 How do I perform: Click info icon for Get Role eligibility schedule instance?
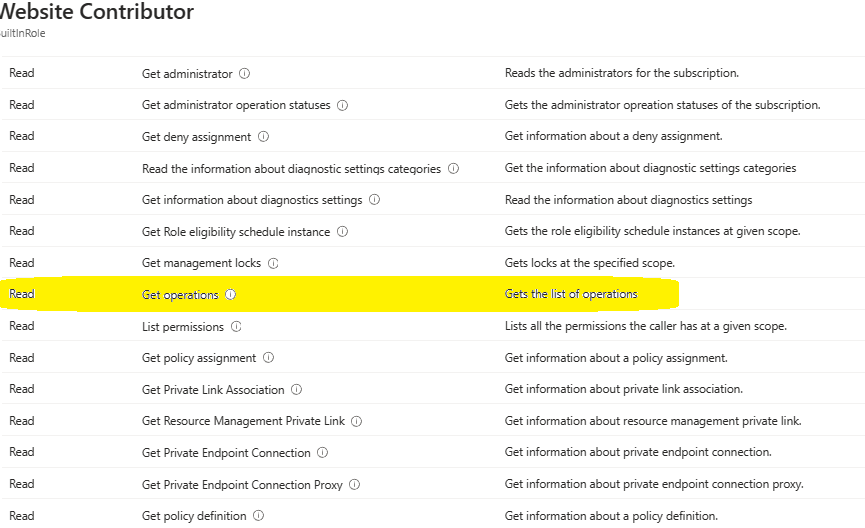point(343,231)
